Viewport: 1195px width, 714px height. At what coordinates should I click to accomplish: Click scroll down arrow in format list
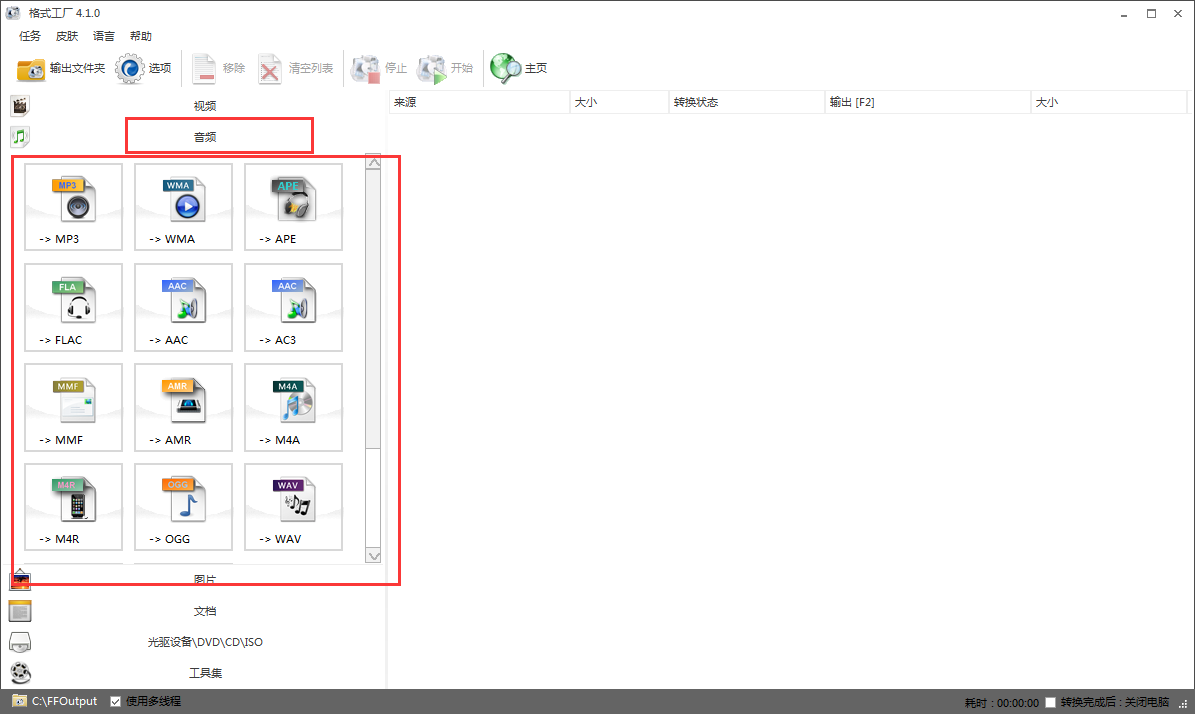373,555
